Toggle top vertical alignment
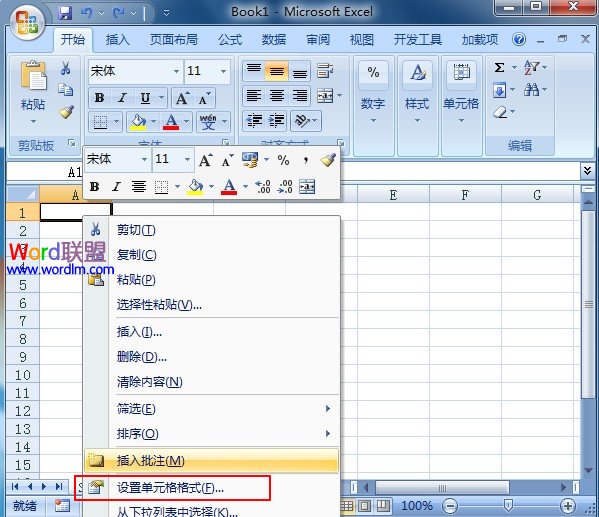Viewport: 599px width, 517px height. click(254, 71)
